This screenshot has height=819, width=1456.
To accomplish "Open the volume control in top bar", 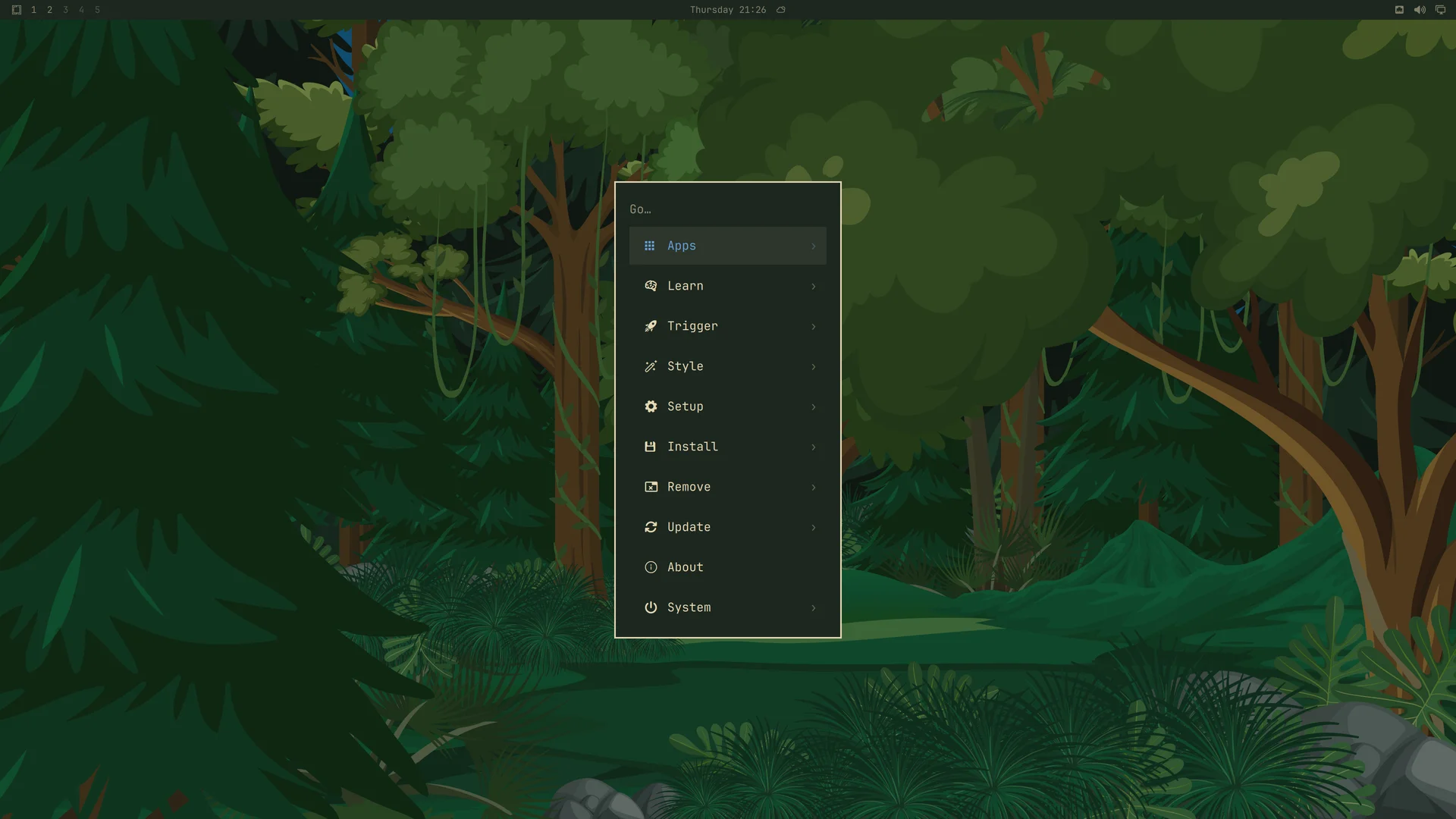I will tap(1420, 10).
